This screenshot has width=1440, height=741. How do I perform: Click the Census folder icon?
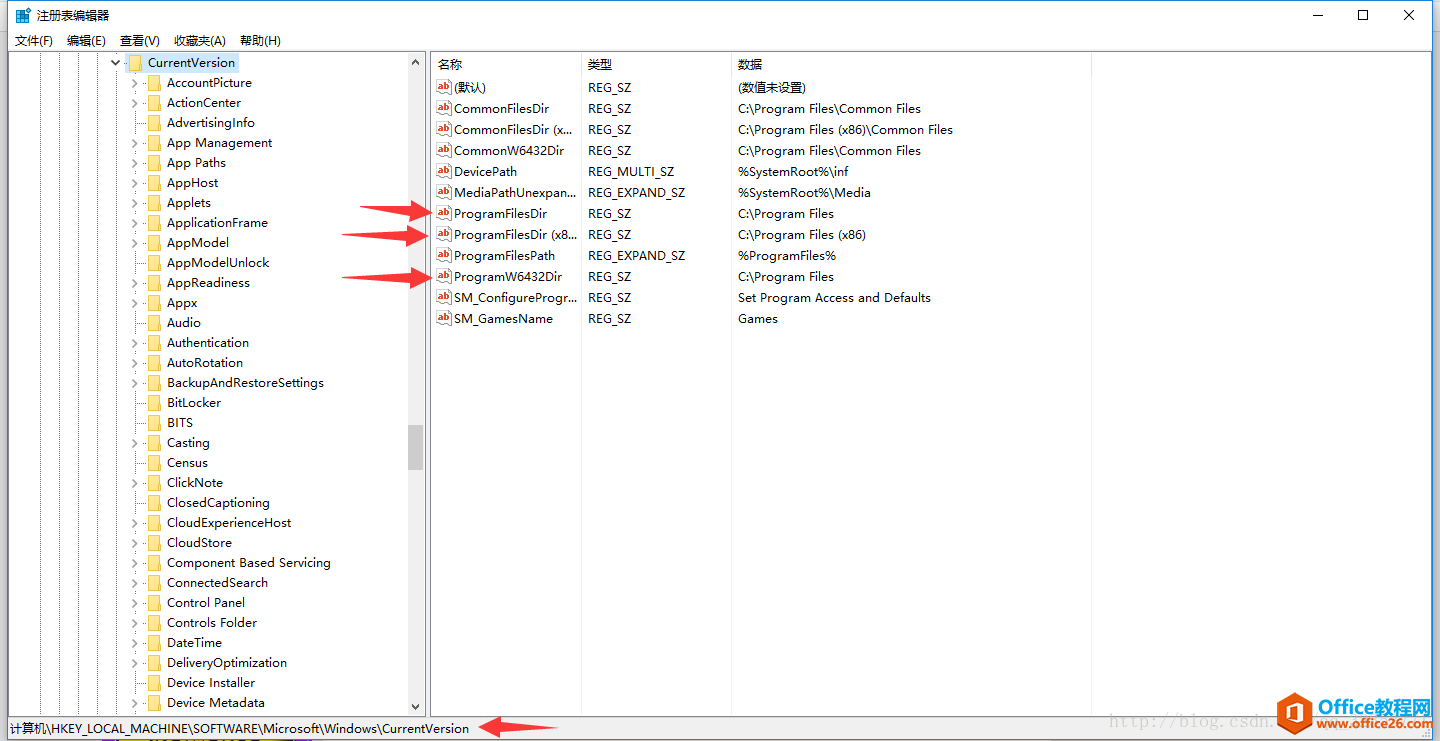(x=154, y=463)
